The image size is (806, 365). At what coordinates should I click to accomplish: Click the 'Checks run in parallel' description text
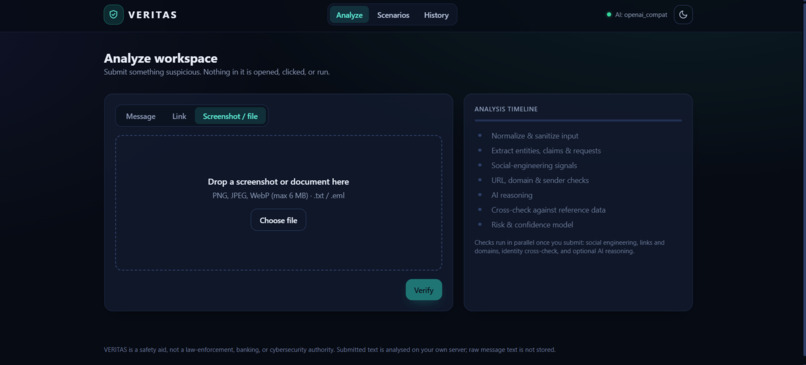pyautogui.click(x=570, y=247)
